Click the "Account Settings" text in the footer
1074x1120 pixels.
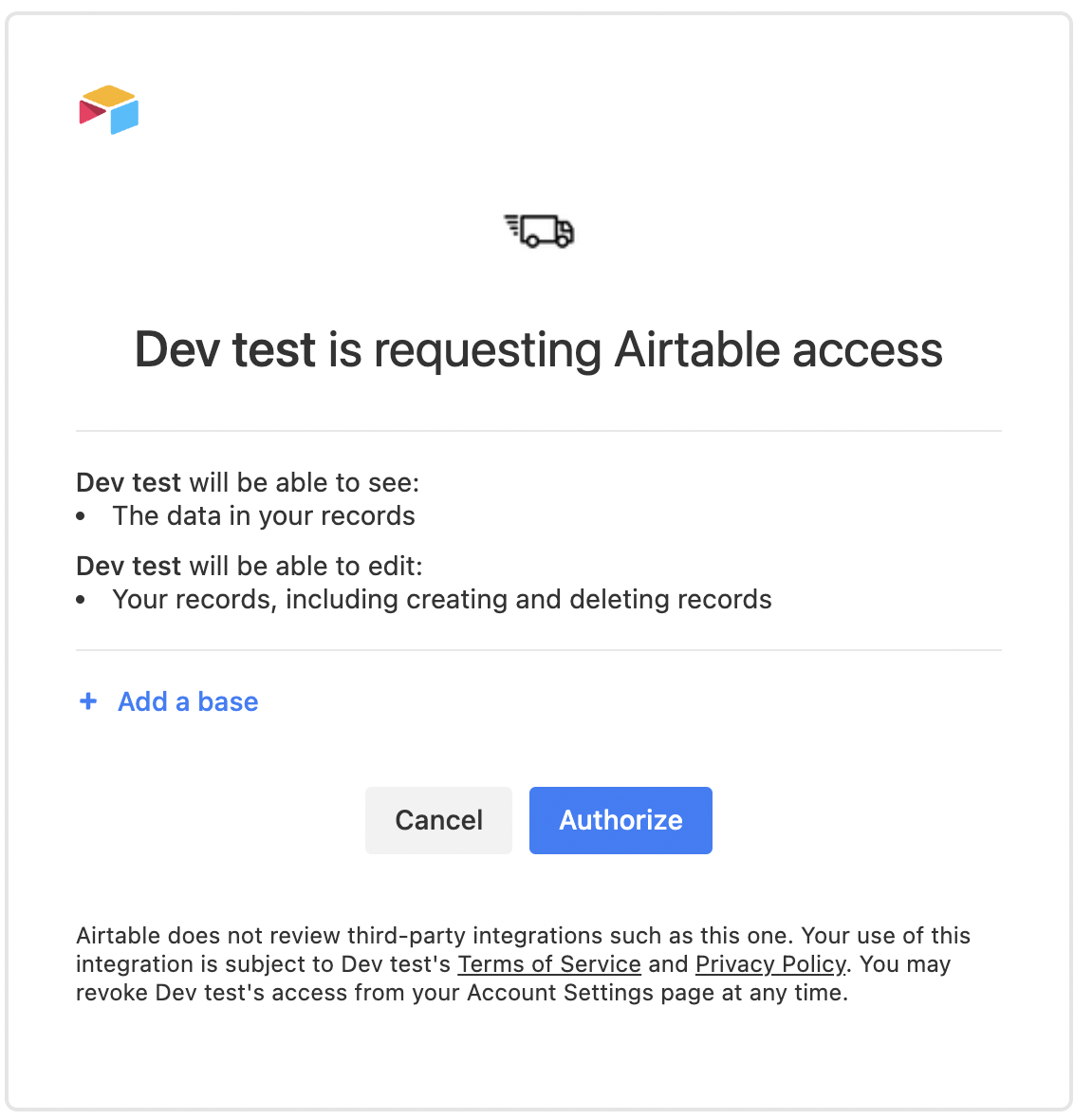point(561,992)
